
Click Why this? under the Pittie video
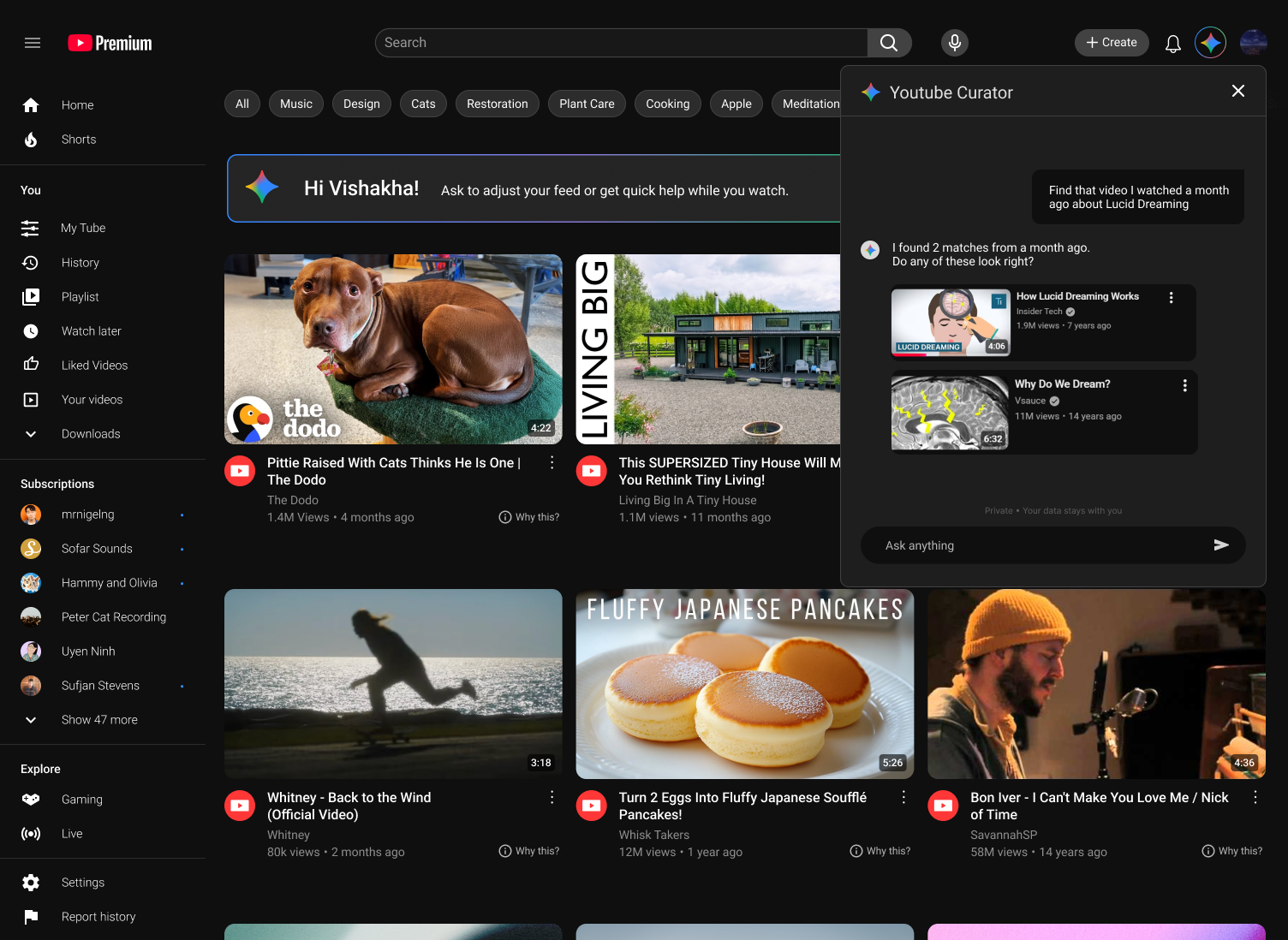528,517
